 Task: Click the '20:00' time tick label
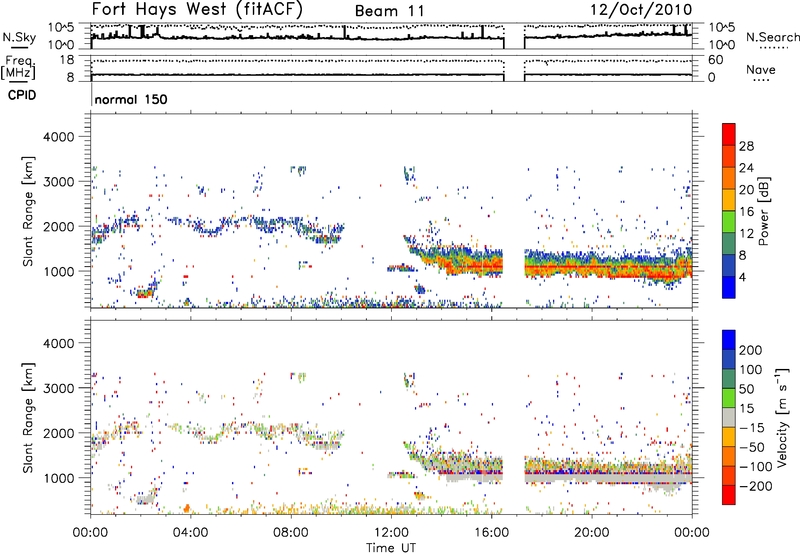[592, 533]
